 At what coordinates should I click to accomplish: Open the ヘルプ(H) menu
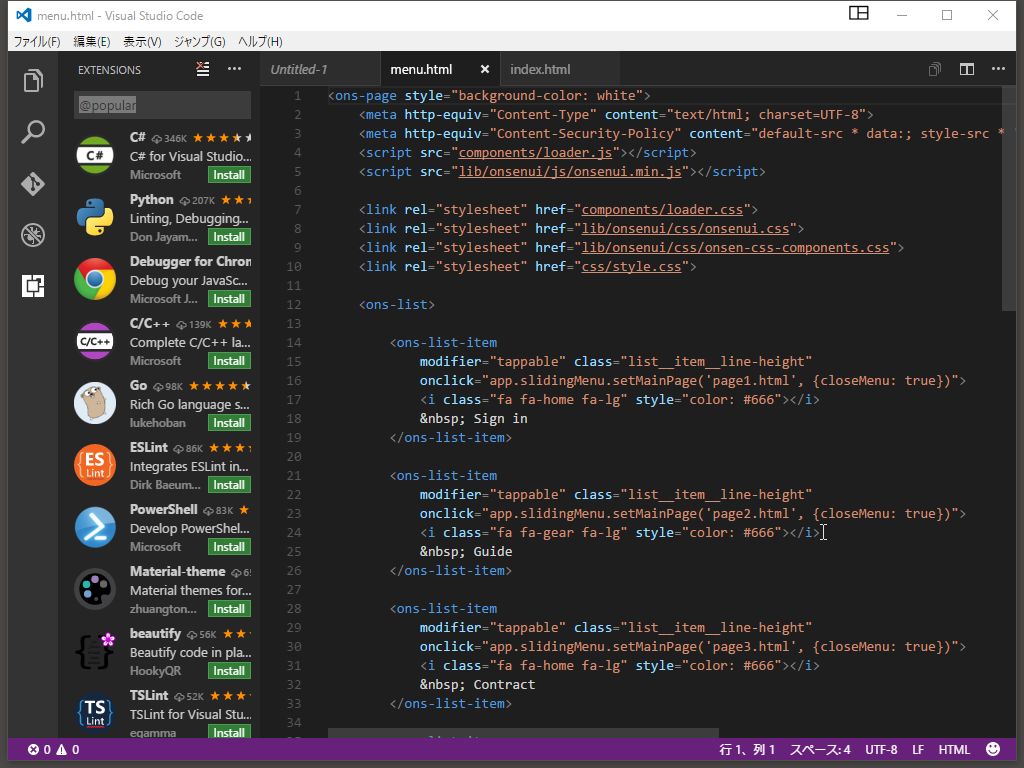coord(260,41)
